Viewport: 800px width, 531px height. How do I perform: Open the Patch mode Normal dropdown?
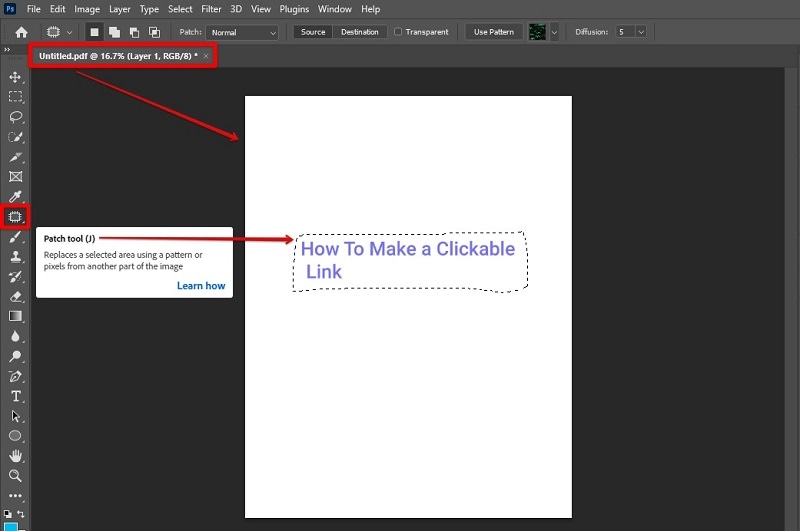242,32
